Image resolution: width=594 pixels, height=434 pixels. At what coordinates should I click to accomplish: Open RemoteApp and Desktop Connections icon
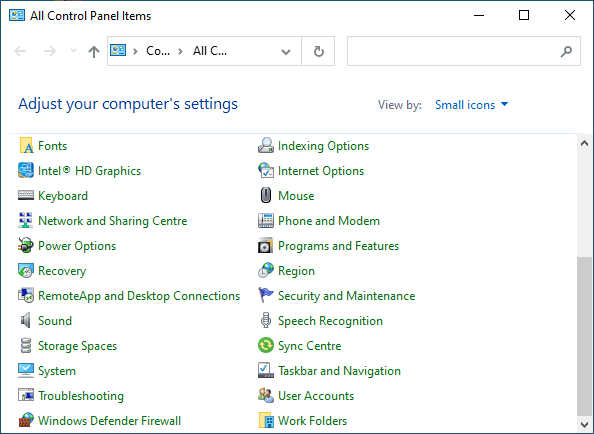26,296
